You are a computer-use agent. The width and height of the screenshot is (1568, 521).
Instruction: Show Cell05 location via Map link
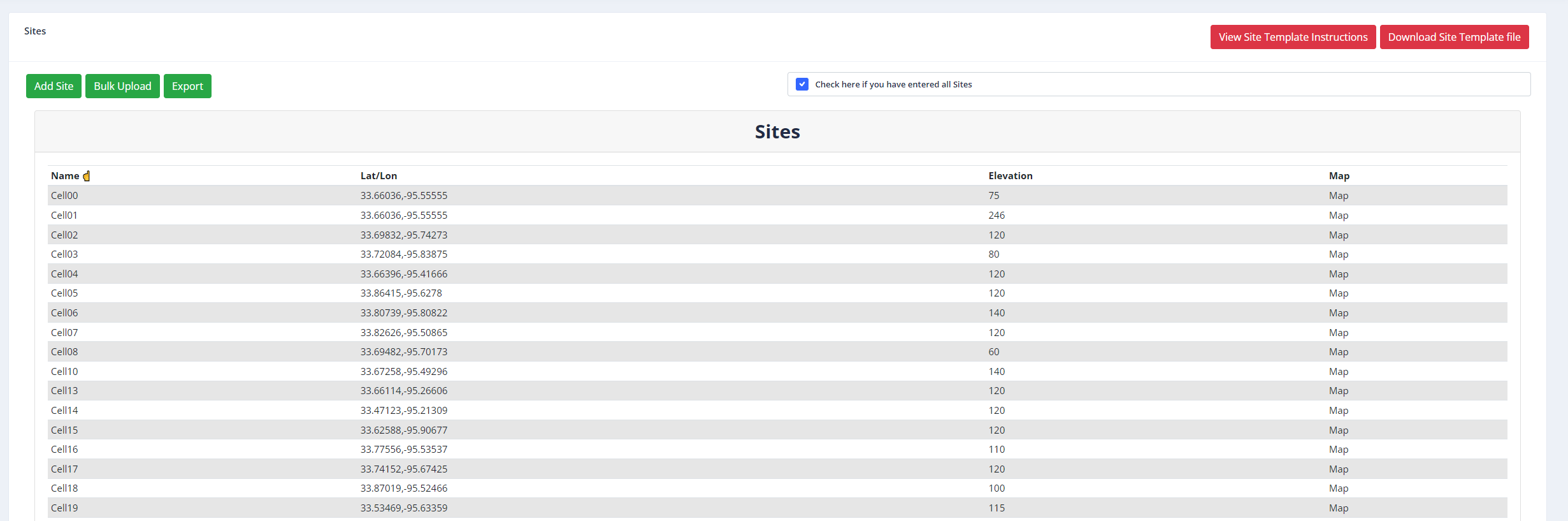[x=1339, y=293]
